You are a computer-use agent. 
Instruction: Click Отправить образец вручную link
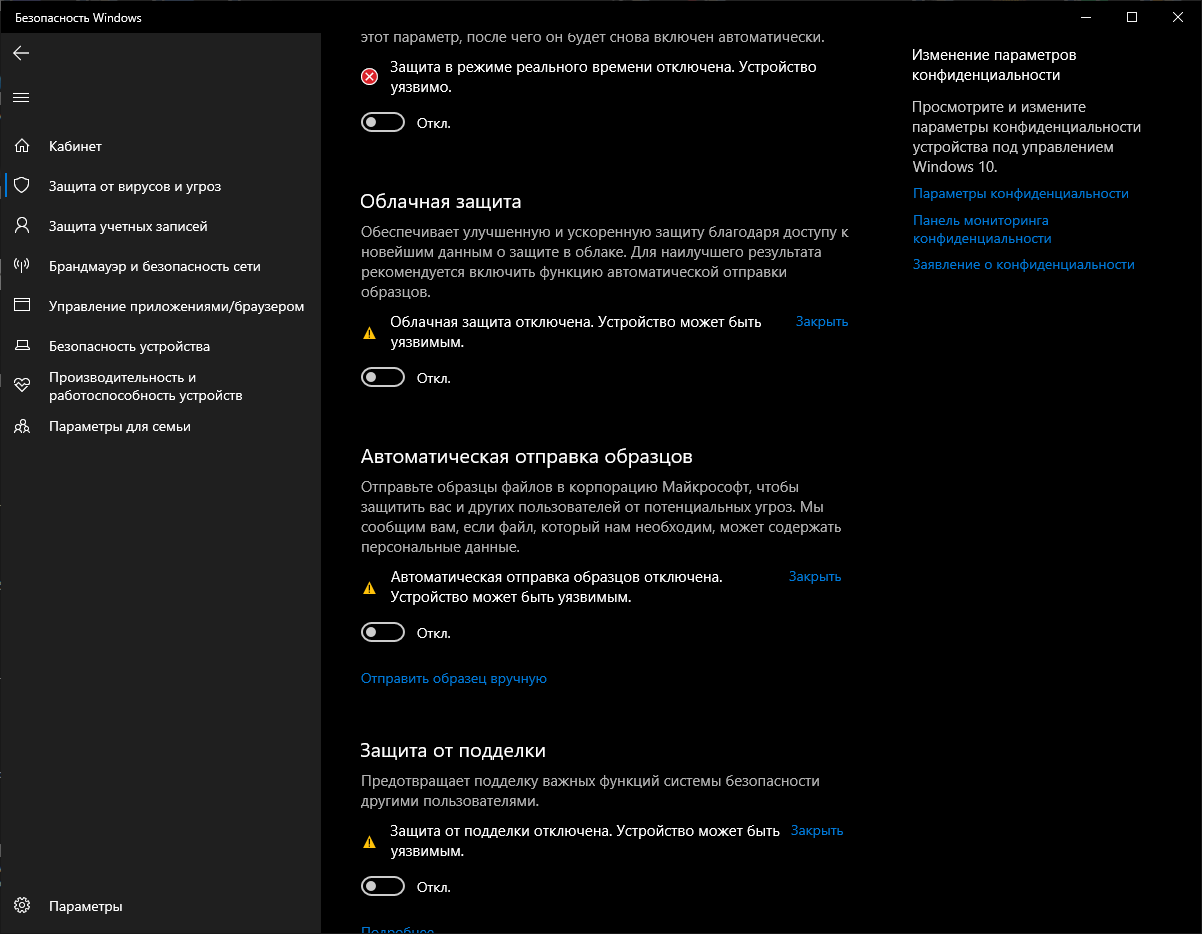[453, 679]
